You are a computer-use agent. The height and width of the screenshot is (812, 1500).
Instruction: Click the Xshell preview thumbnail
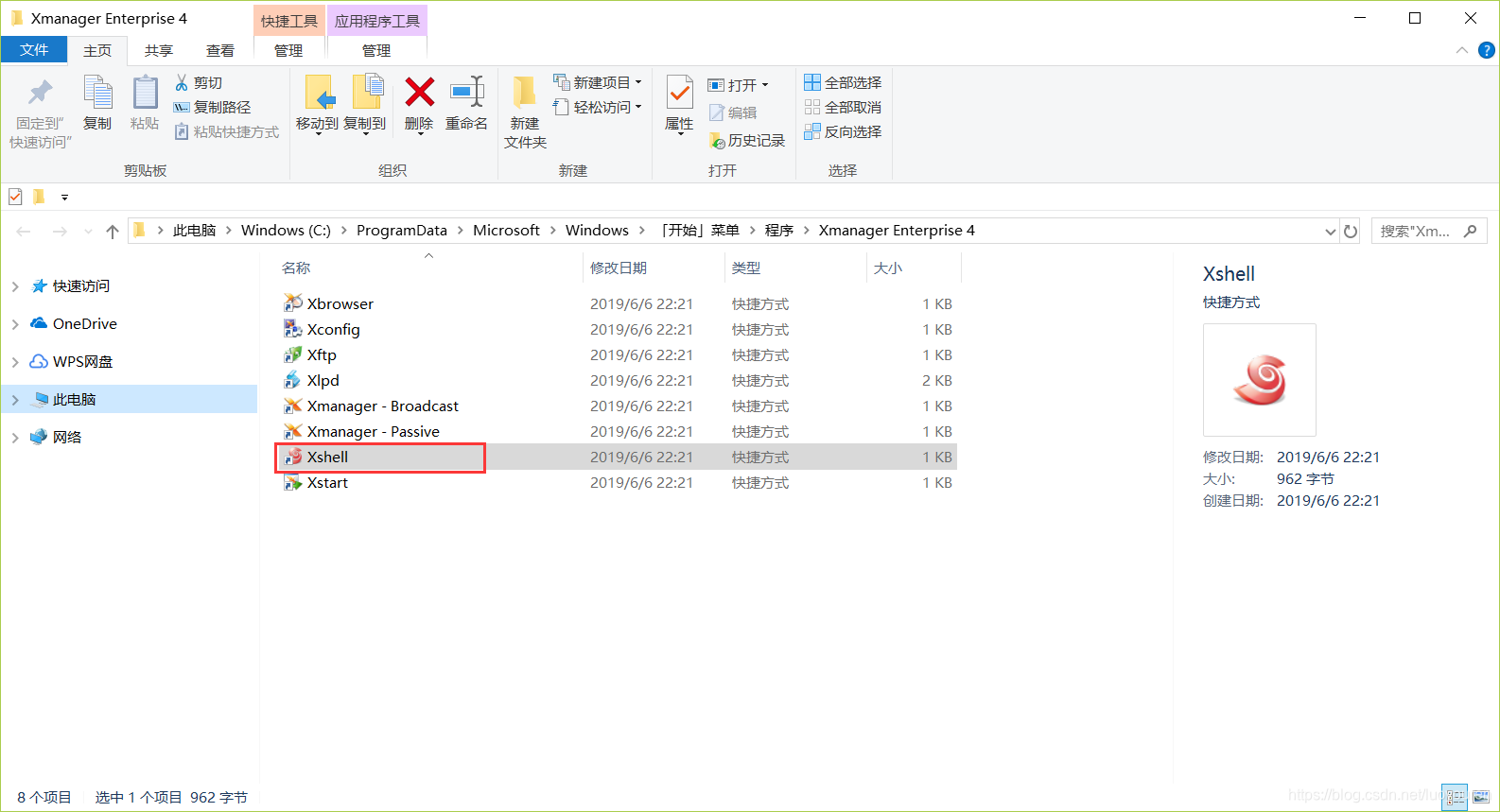[1260, 380]
